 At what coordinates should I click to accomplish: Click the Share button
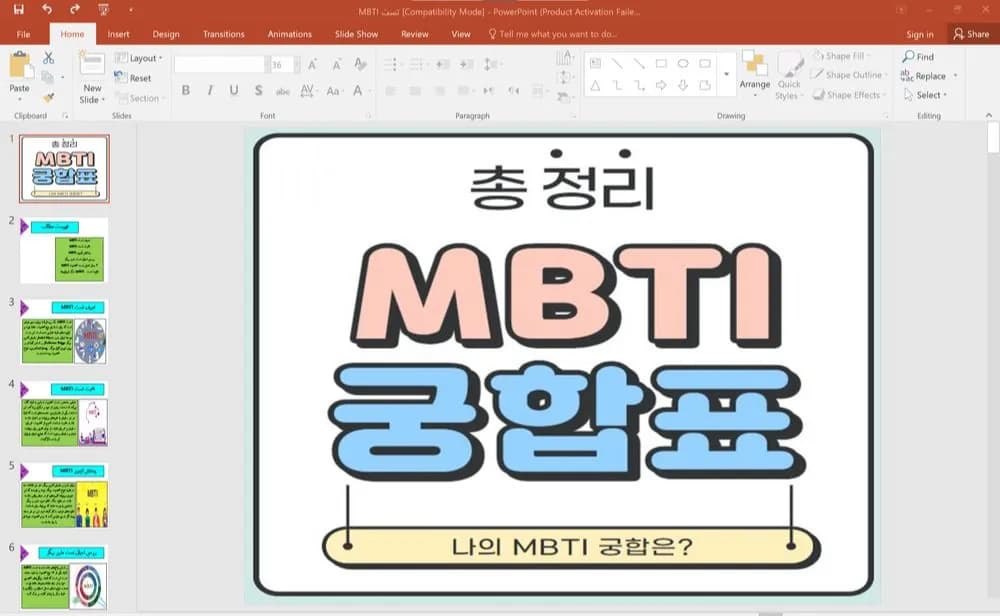pos(971,34)
